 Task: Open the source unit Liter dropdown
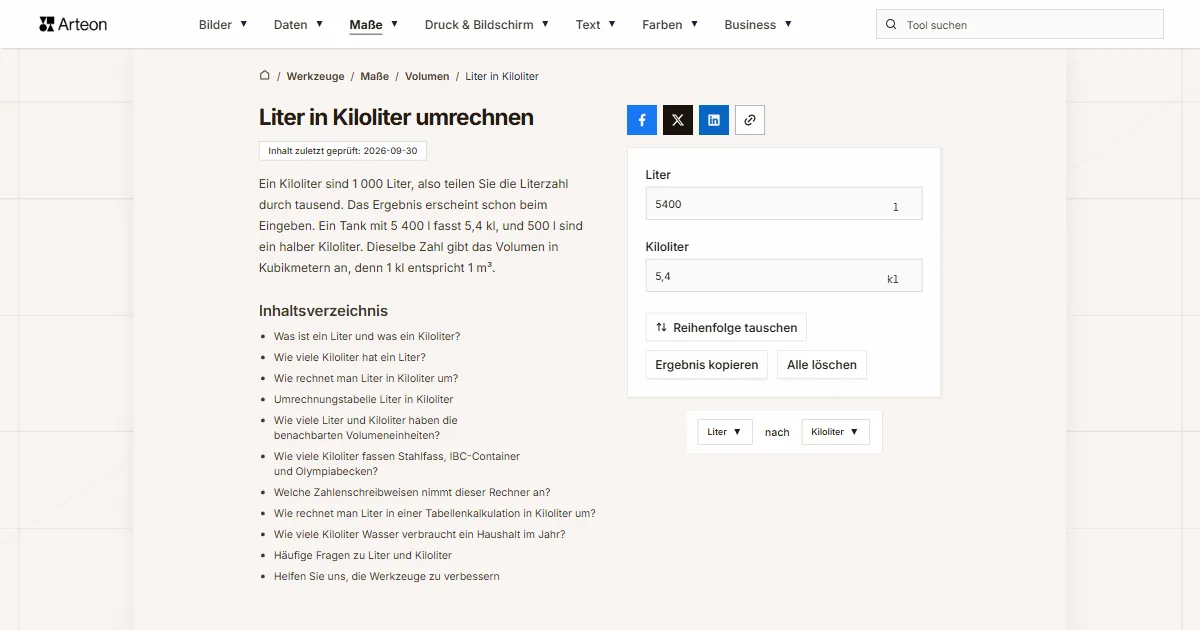(725, 432)
